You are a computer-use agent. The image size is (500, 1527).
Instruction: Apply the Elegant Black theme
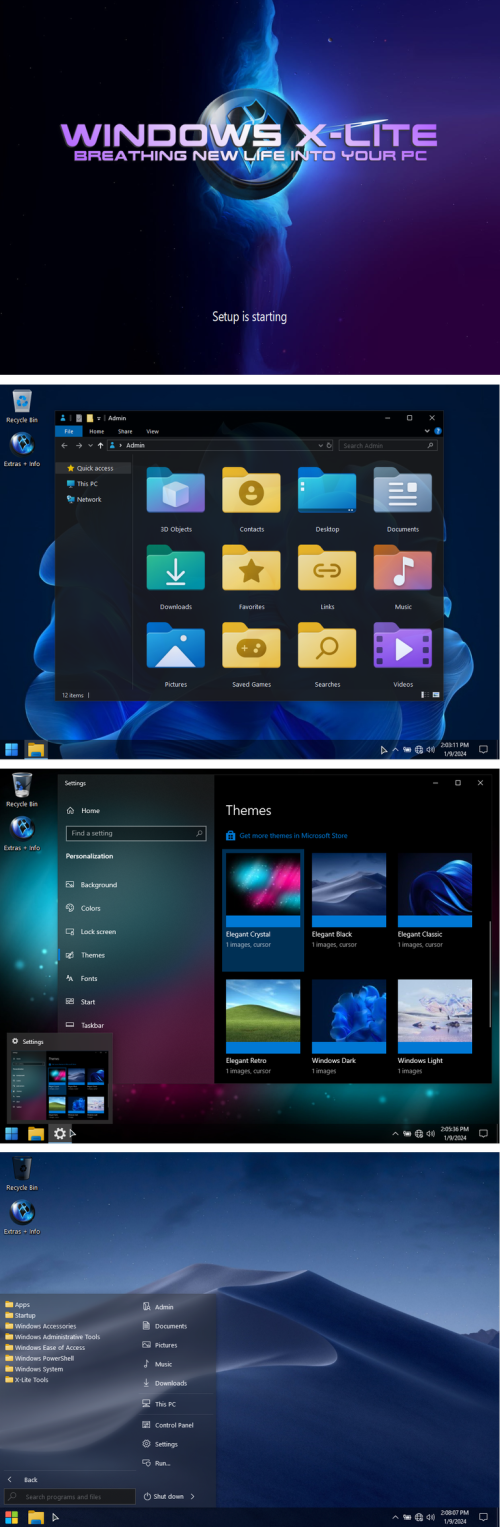[349, 890]
